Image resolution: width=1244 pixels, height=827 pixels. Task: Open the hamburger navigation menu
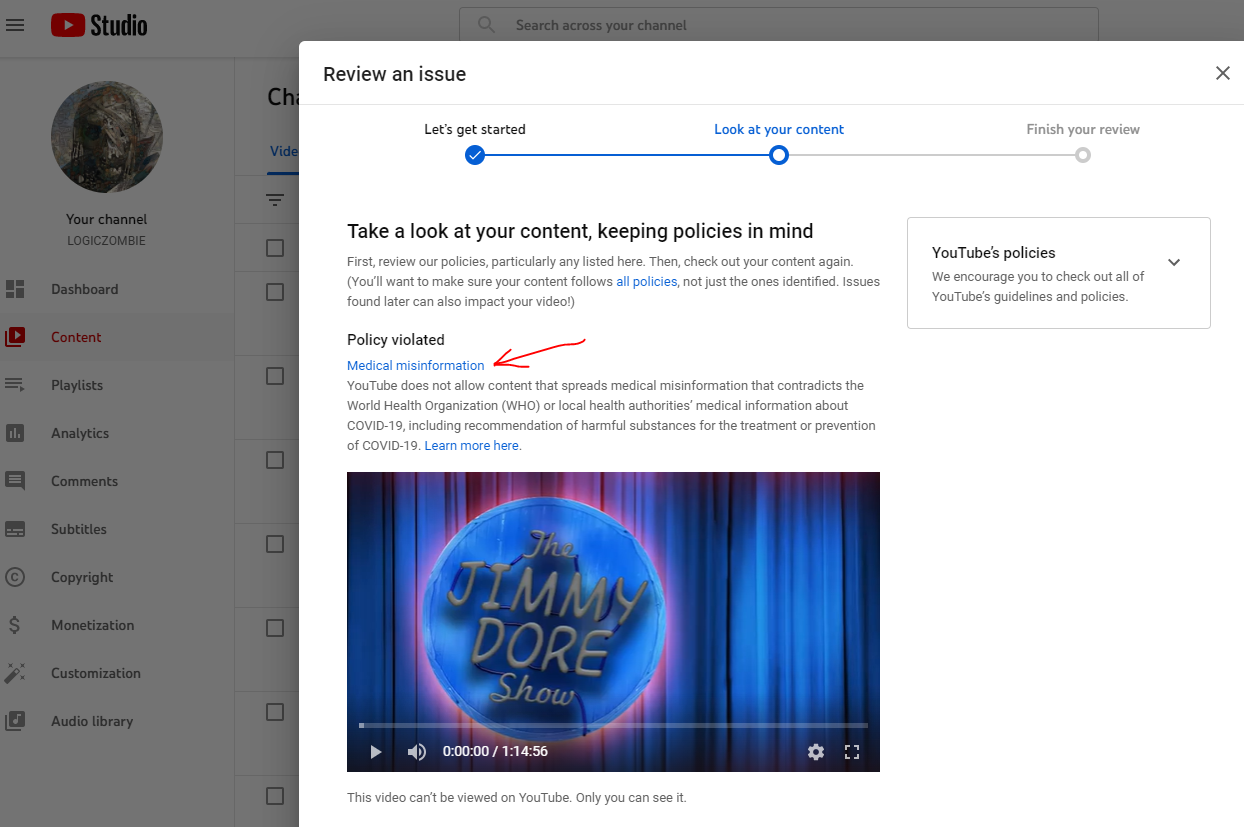click(15, 25)
